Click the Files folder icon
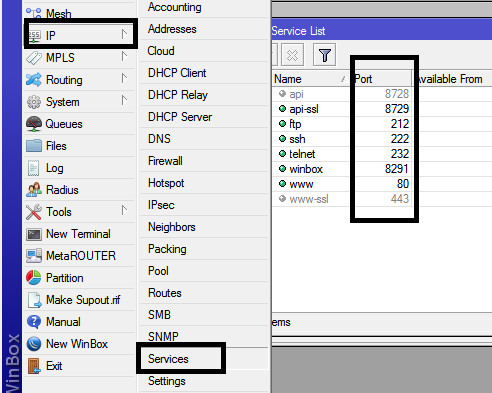 point(34,146)
